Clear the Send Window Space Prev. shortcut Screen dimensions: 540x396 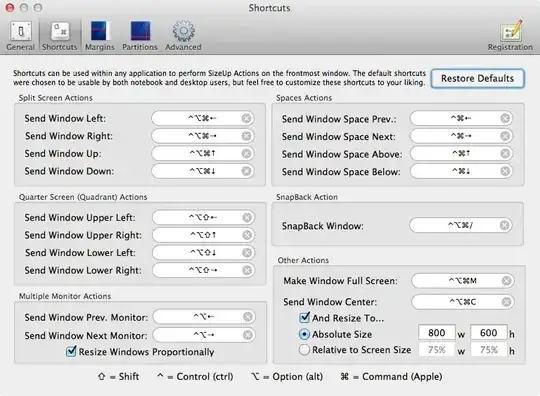tap(505, 118)
